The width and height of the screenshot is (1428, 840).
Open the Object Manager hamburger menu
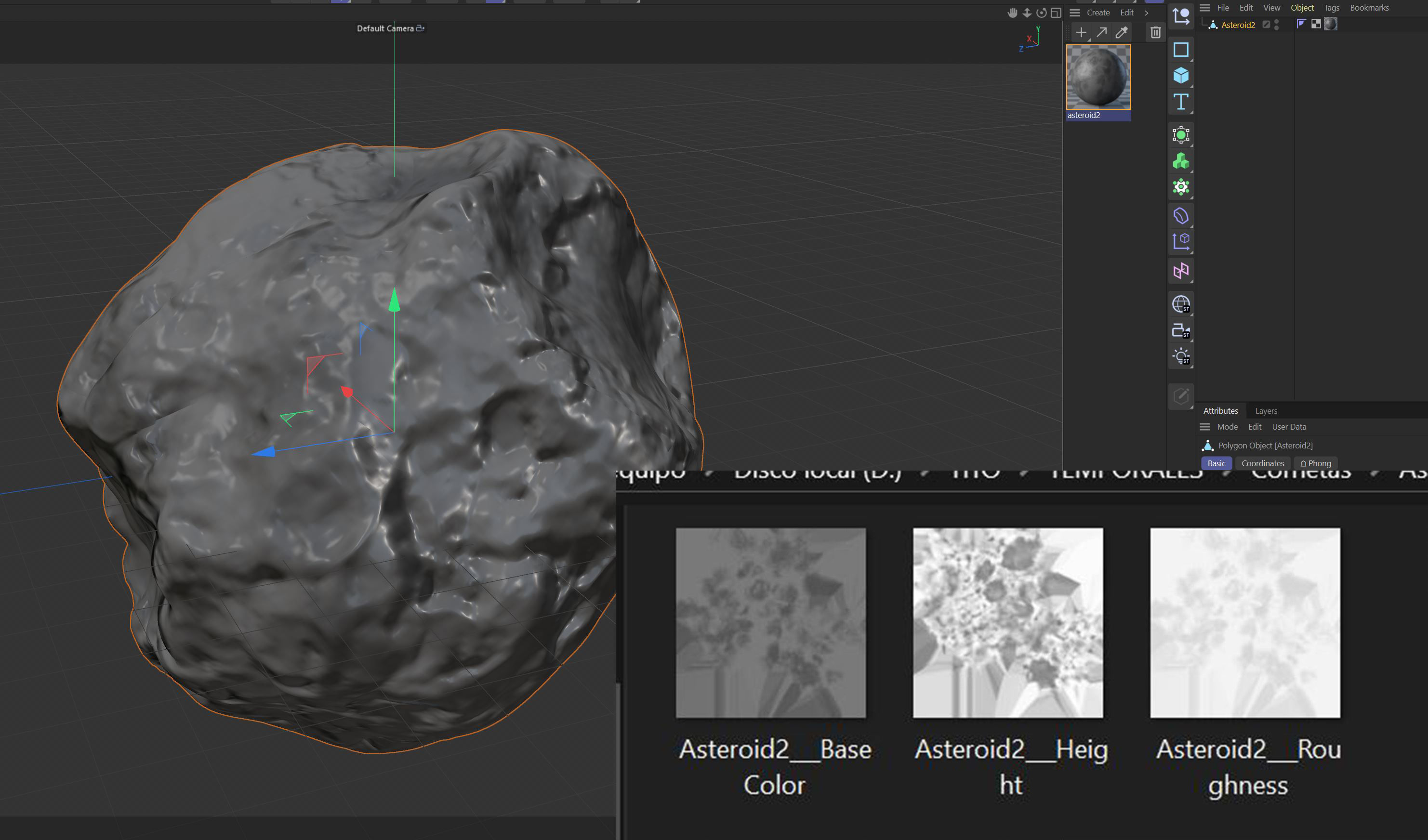[1205, 8]
